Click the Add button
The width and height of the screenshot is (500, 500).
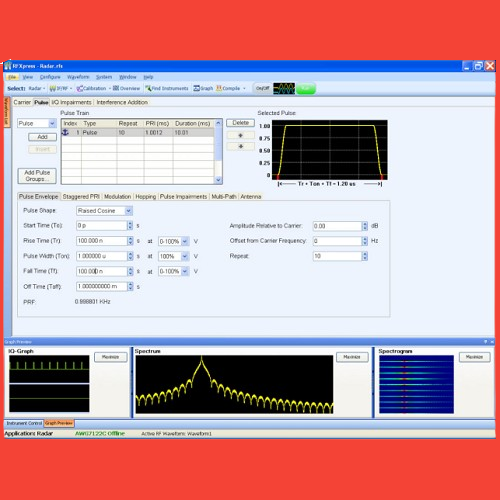click(42, 137)
